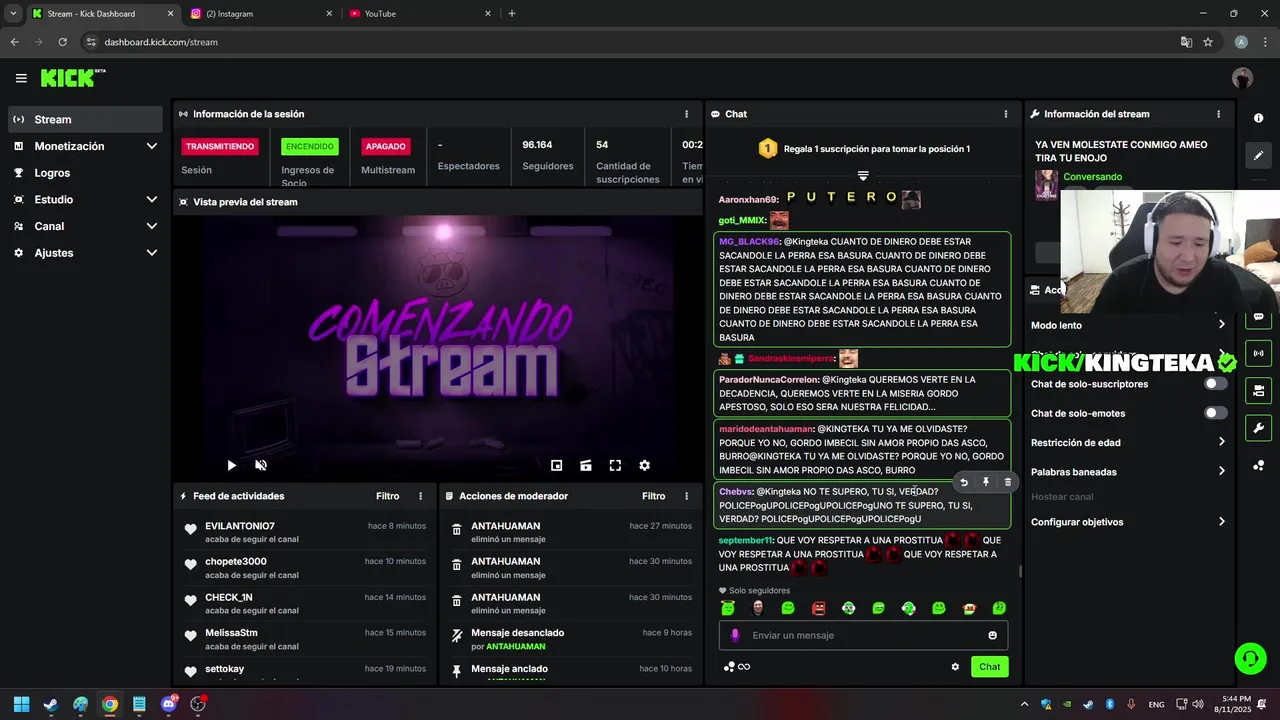Click the browser address bar URL
Screen dimensions: 1280x720
coord(161,42)
